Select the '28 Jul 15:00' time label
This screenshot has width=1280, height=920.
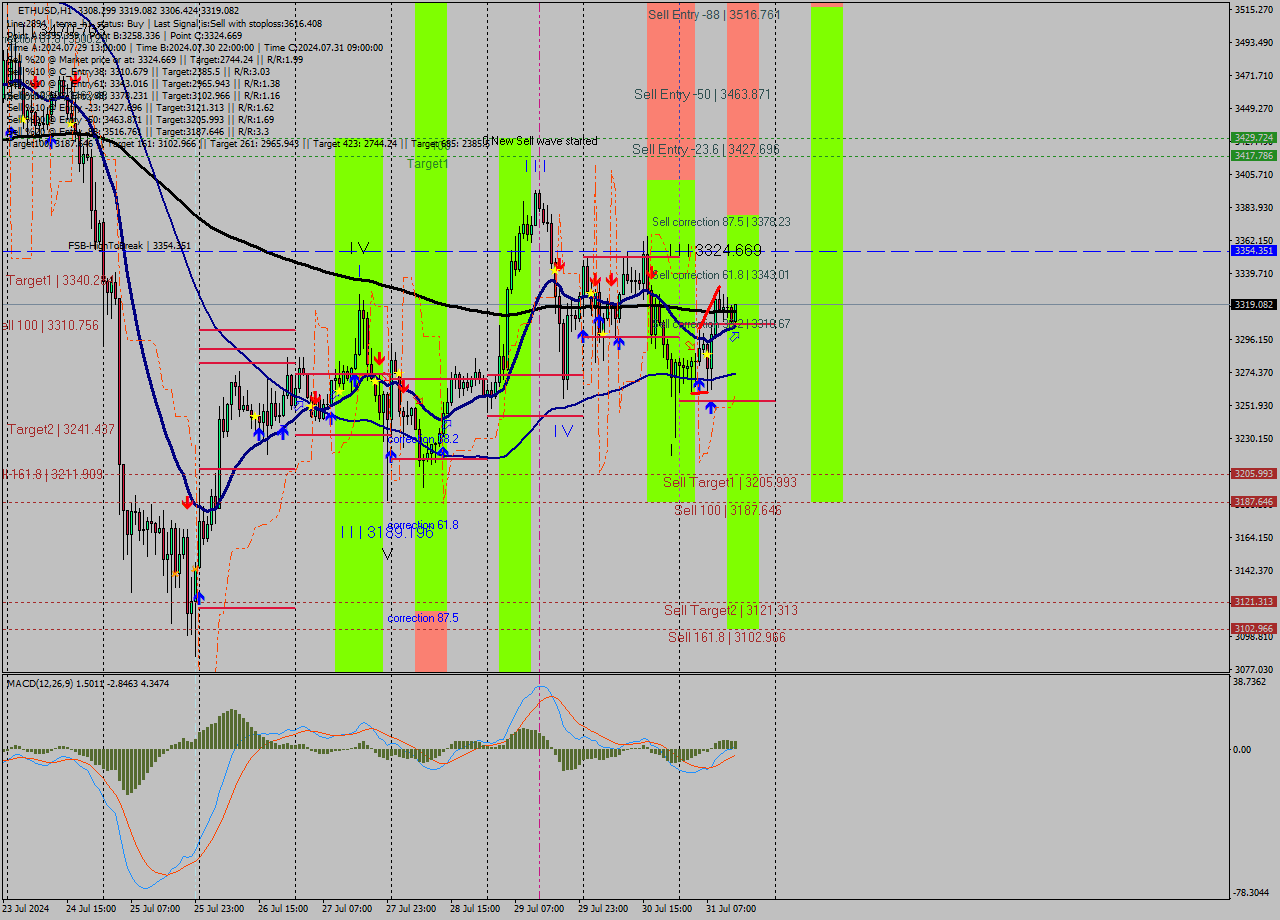(x=475, y=909)
